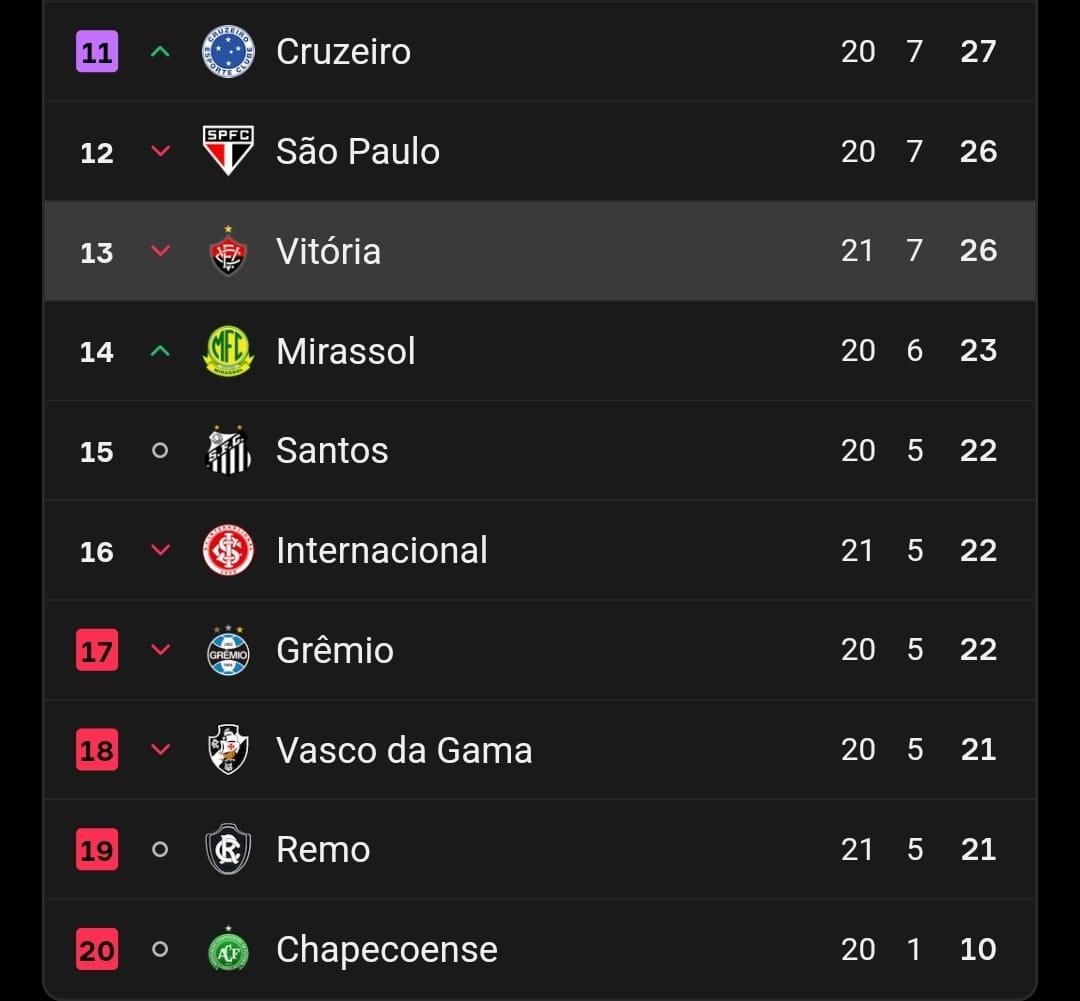The width and height of the screenshot is (1080, 1001).
Task: Open the Internacional team name
Action: pyautogui.click(x=382, y=550)
